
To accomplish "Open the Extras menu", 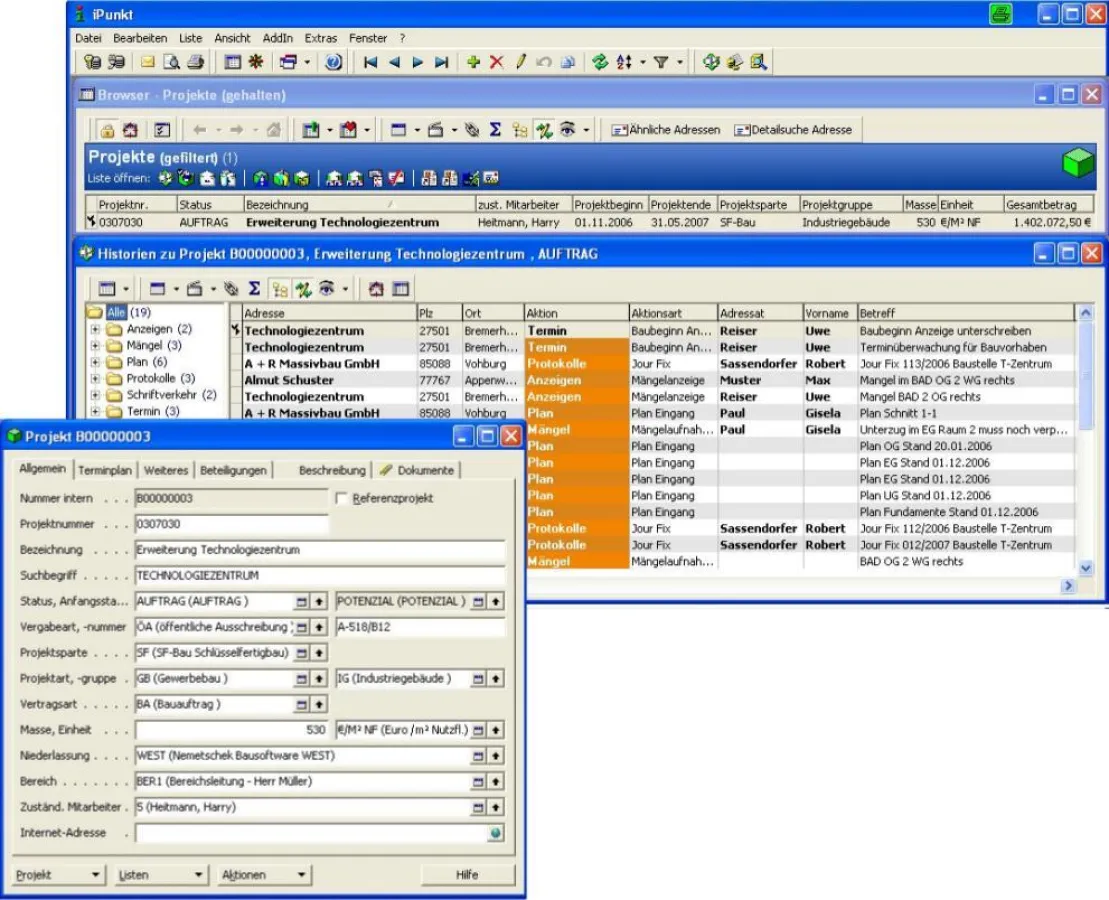I will point(321,38).
